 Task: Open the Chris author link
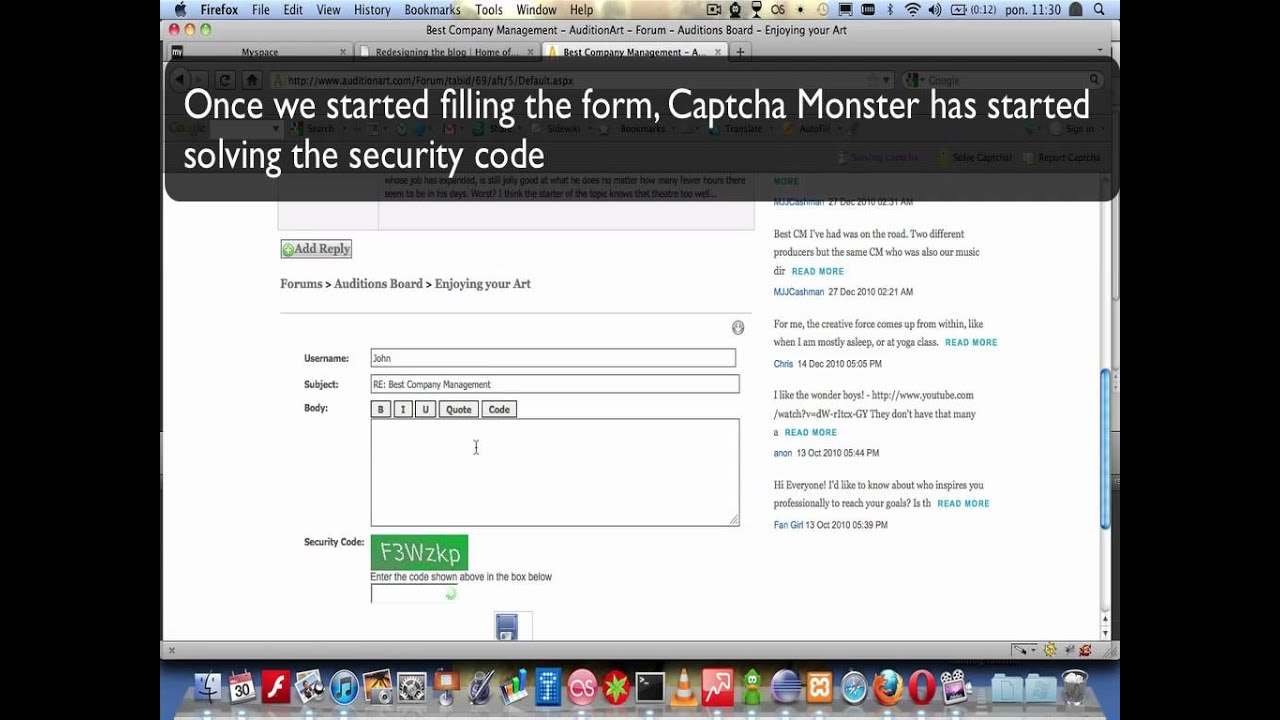tap(783, 364)
